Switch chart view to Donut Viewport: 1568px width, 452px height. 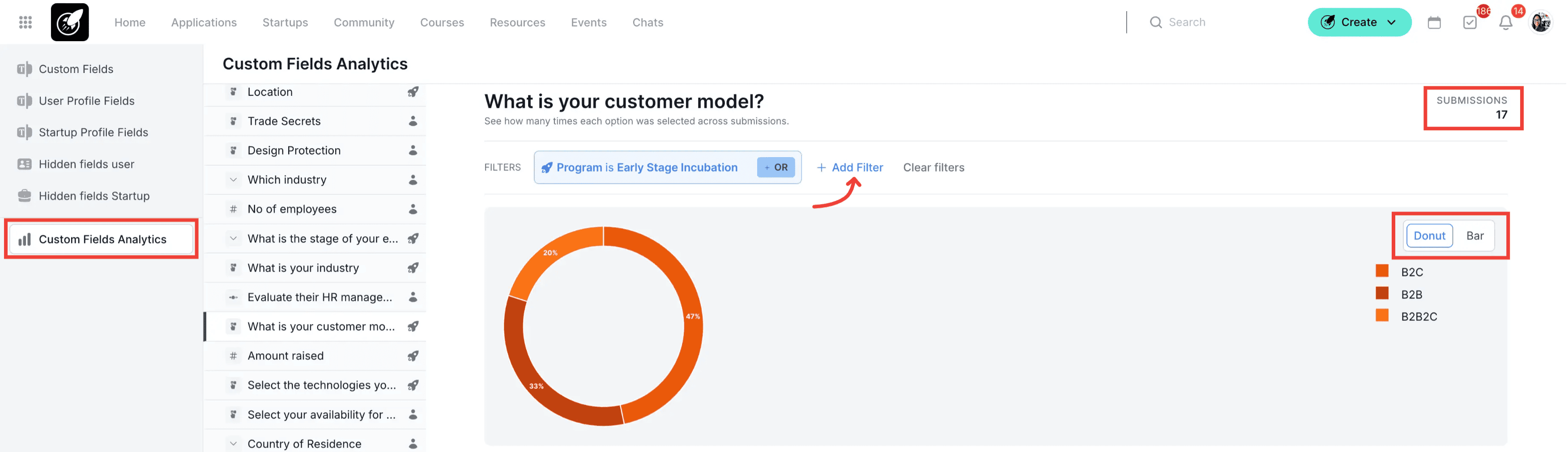(1429, 236)
